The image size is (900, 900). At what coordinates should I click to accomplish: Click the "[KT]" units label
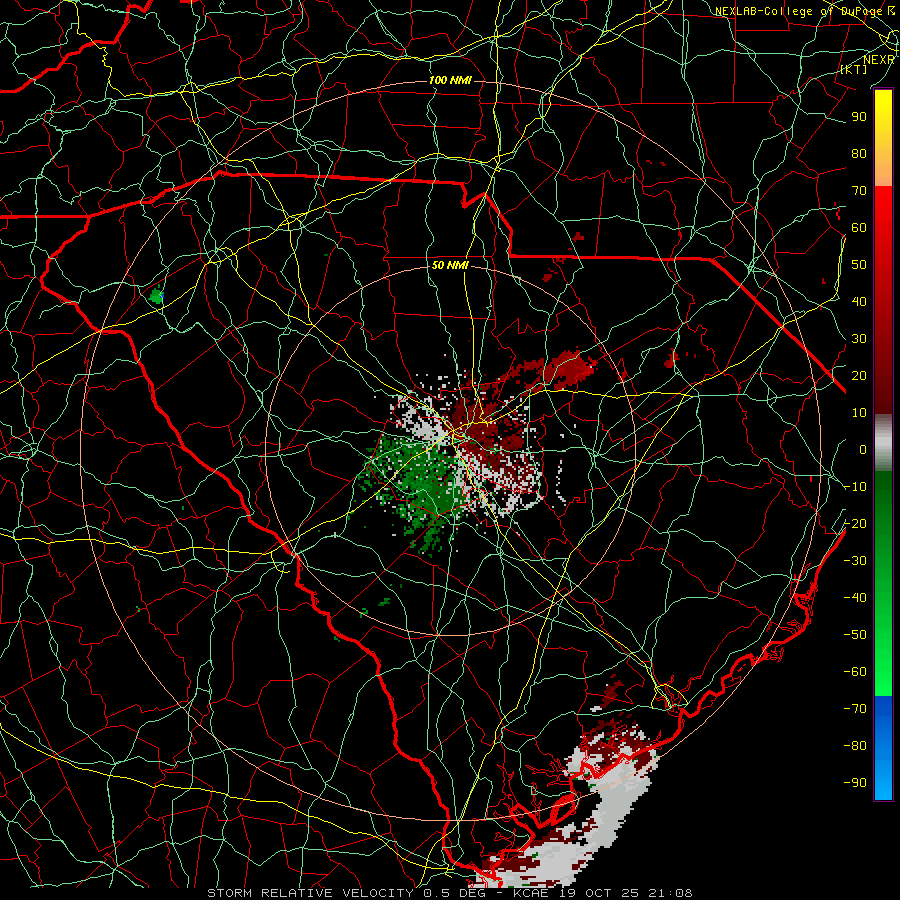pos(854,69)
